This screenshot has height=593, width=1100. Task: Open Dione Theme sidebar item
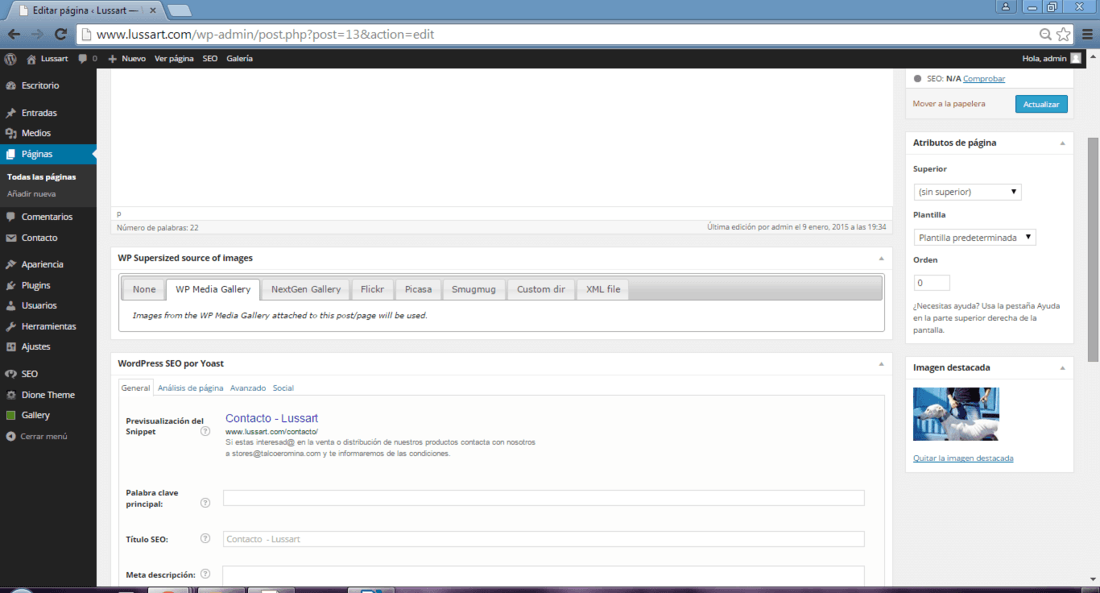tap(48, 395)
